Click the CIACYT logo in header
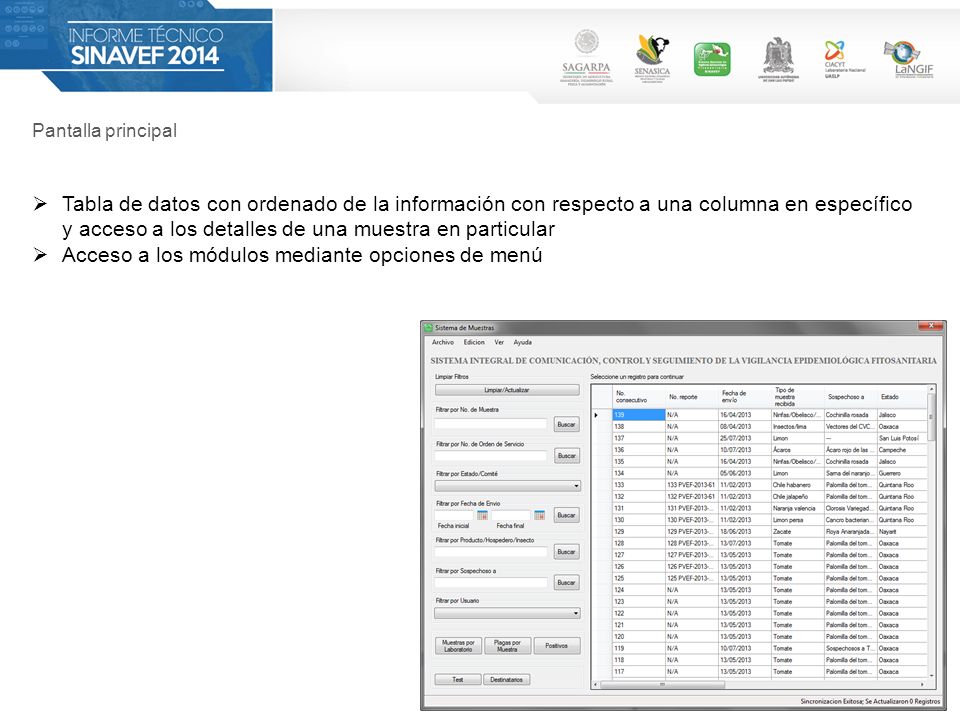The image size is (960, 720). (844, 59)
